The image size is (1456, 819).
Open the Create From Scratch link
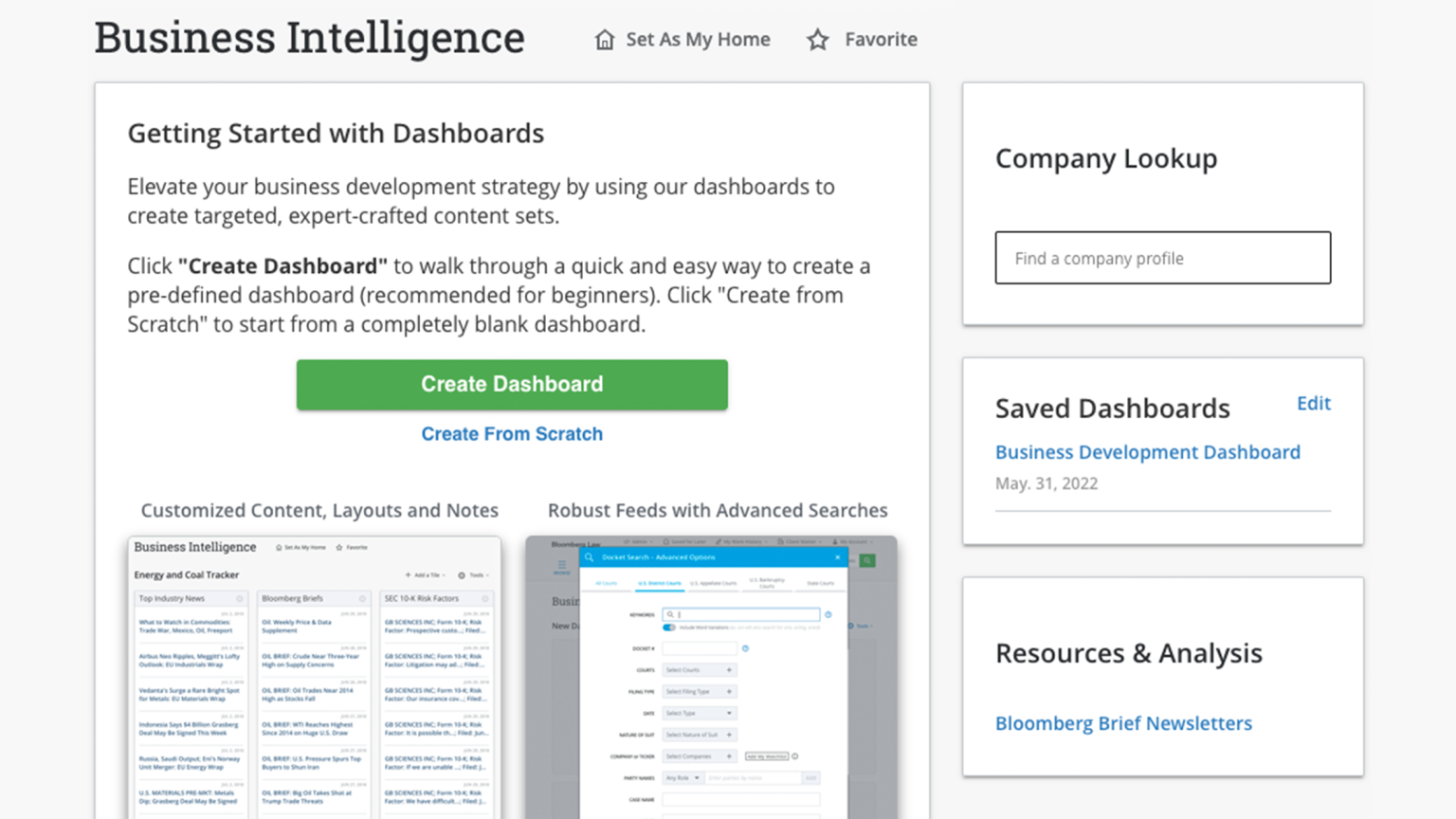512,433
